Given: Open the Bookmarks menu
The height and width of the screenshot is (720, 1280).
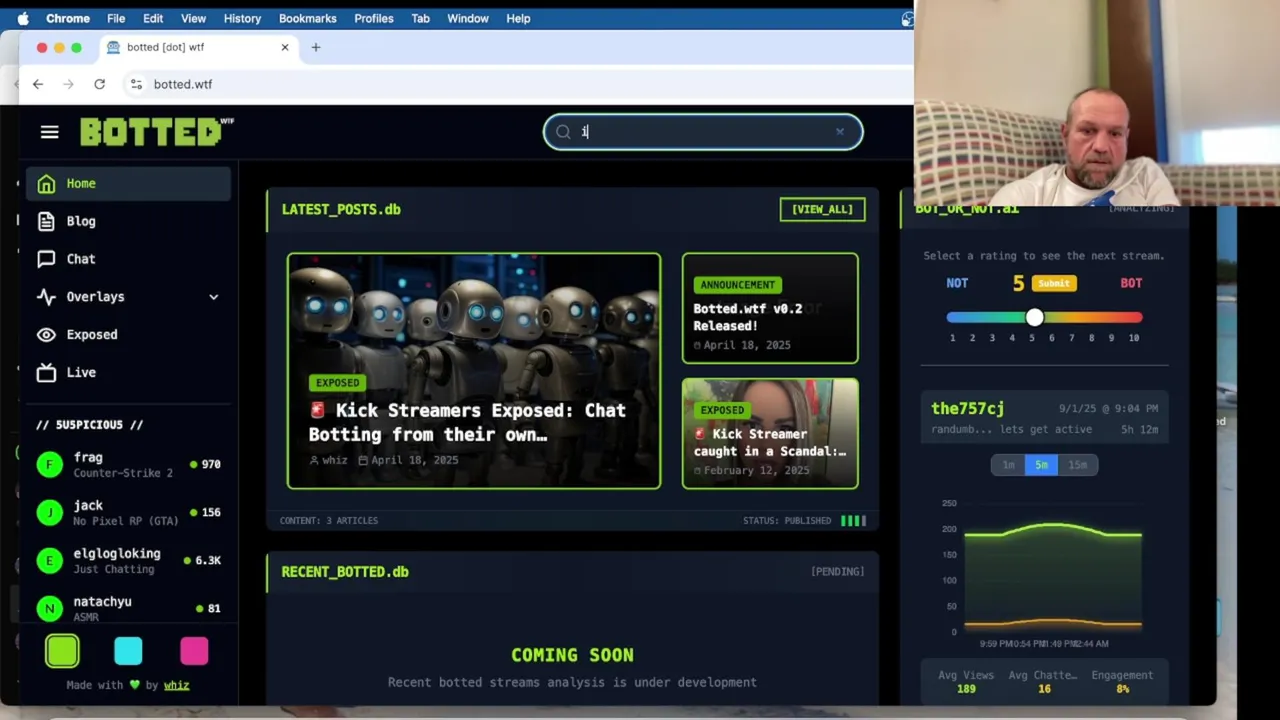Looking at the screenshot, I should pyautogui.click(x=308, y=18).
